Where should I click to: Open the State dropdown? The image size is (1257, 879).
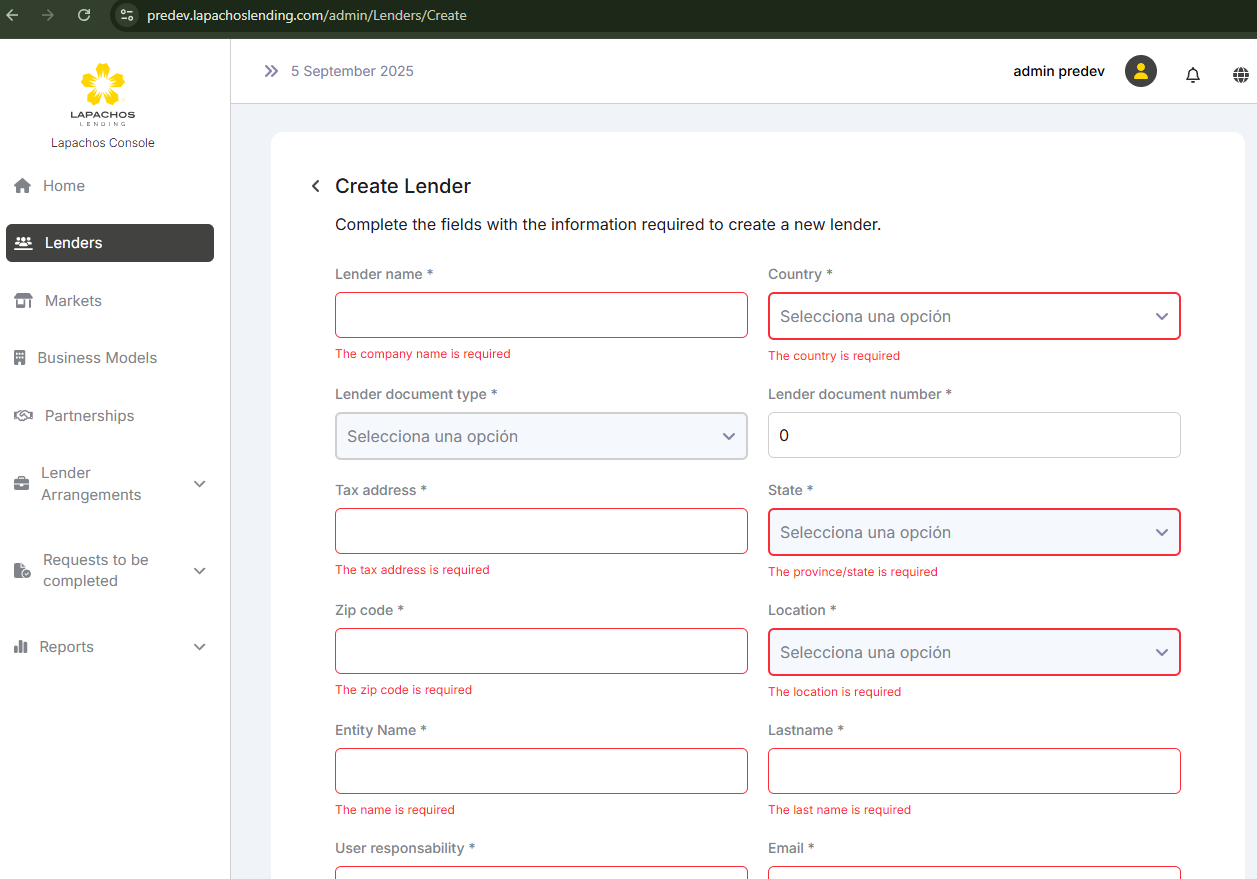tap(973, 532)
